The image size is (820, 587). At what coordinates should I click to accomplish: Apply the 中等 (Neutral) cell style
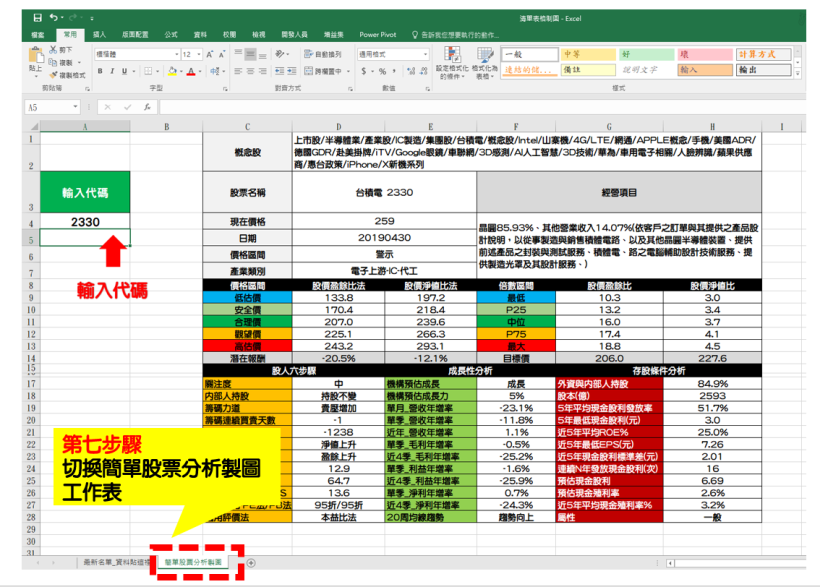click(x=589, y=54)
